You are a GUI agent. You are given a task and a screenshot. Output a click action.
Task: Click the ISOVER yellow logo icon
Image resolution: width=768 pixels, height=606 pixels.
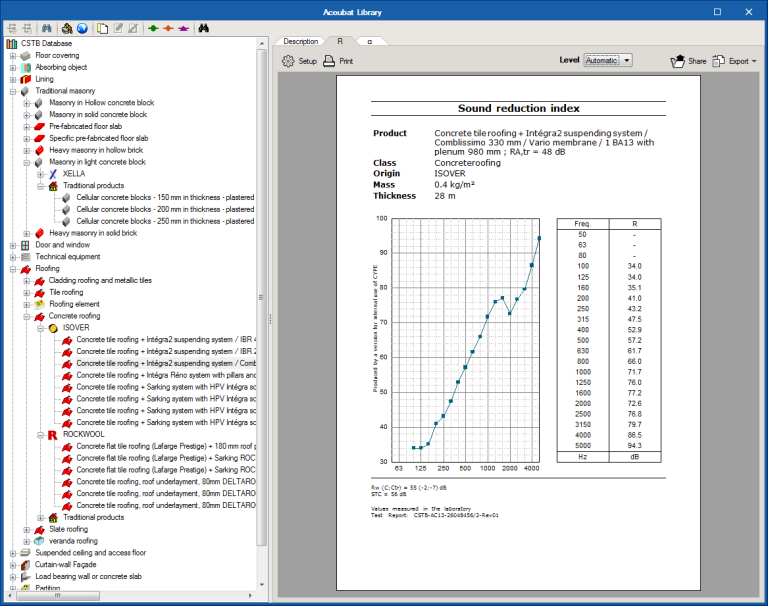54,327
